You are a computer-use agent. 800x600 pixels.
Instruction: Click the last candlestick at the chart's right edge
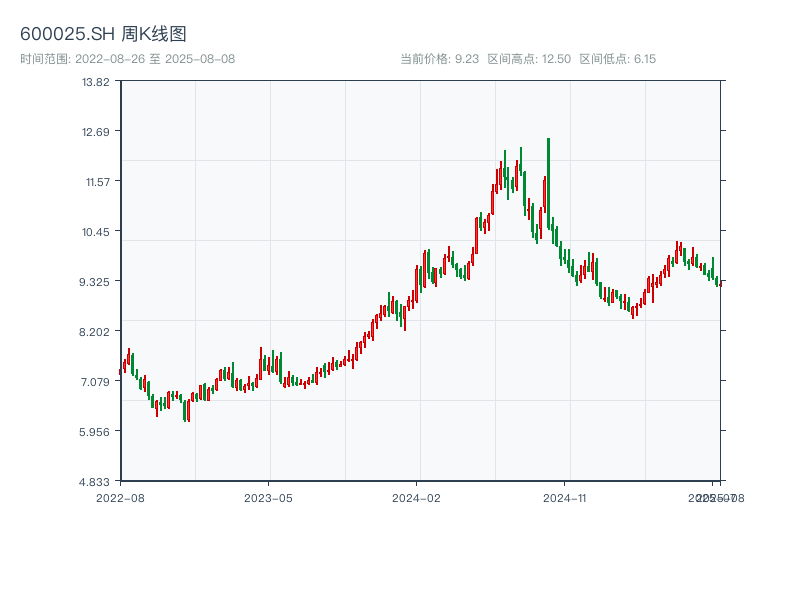click(720, 283)
